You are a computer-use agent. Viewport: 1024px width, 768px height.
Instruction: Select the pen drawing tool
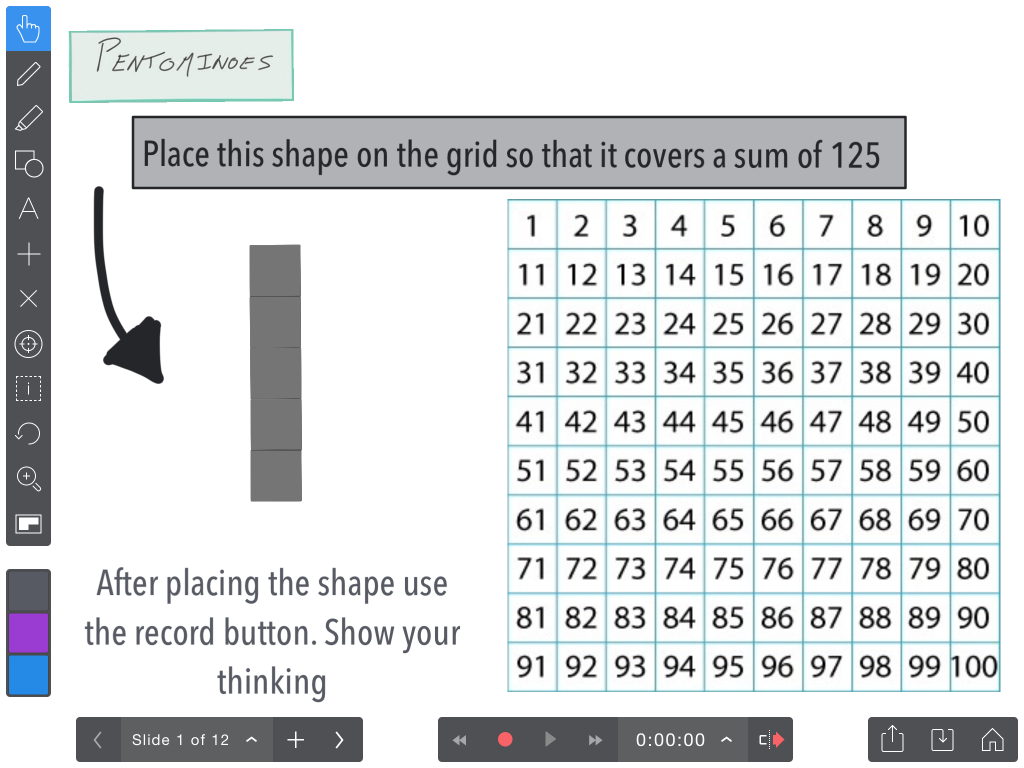(28, 74)
